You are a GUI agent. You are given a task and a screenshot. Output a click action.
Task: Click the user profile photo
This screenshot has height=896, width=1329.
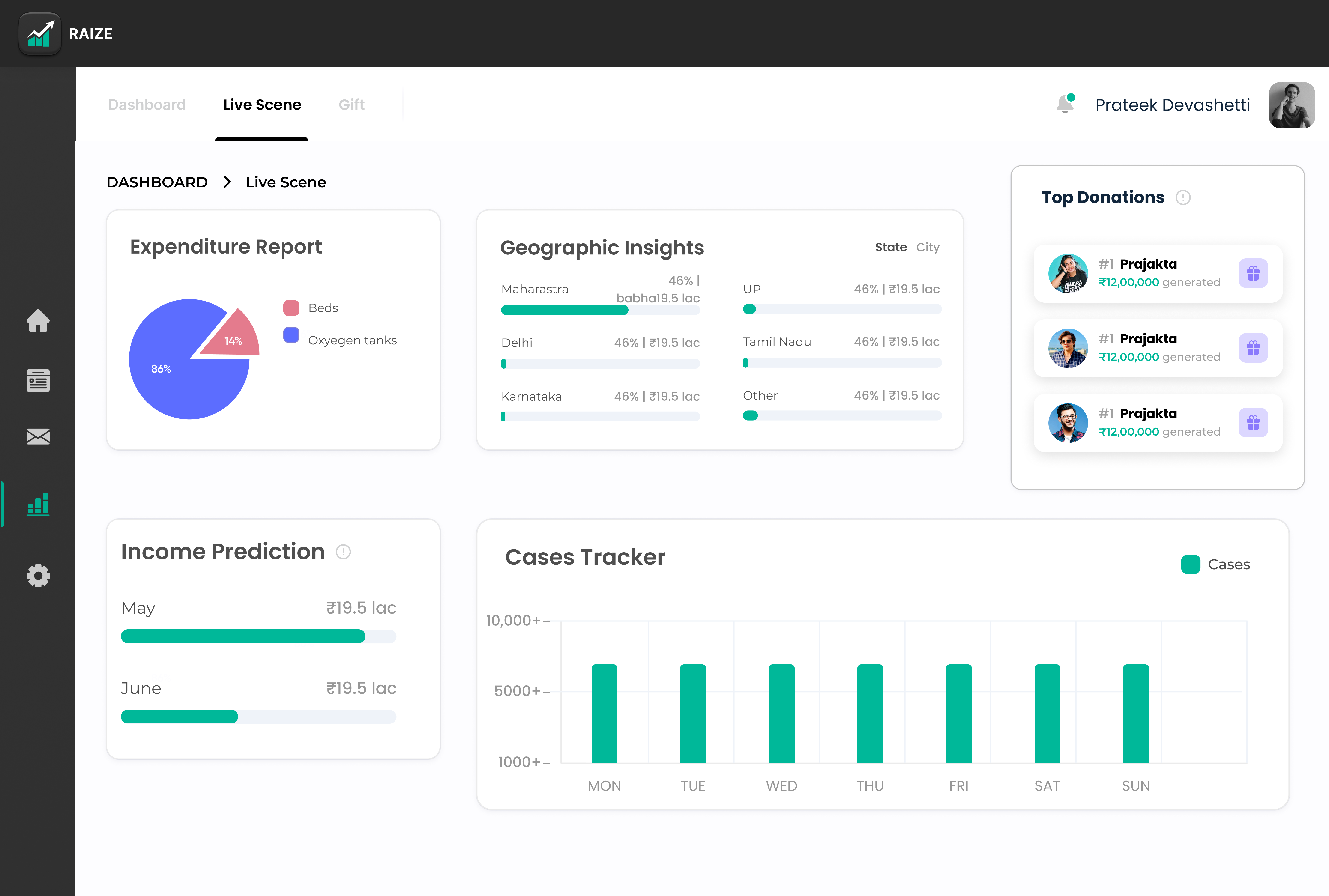click(x=1291, y=105)
